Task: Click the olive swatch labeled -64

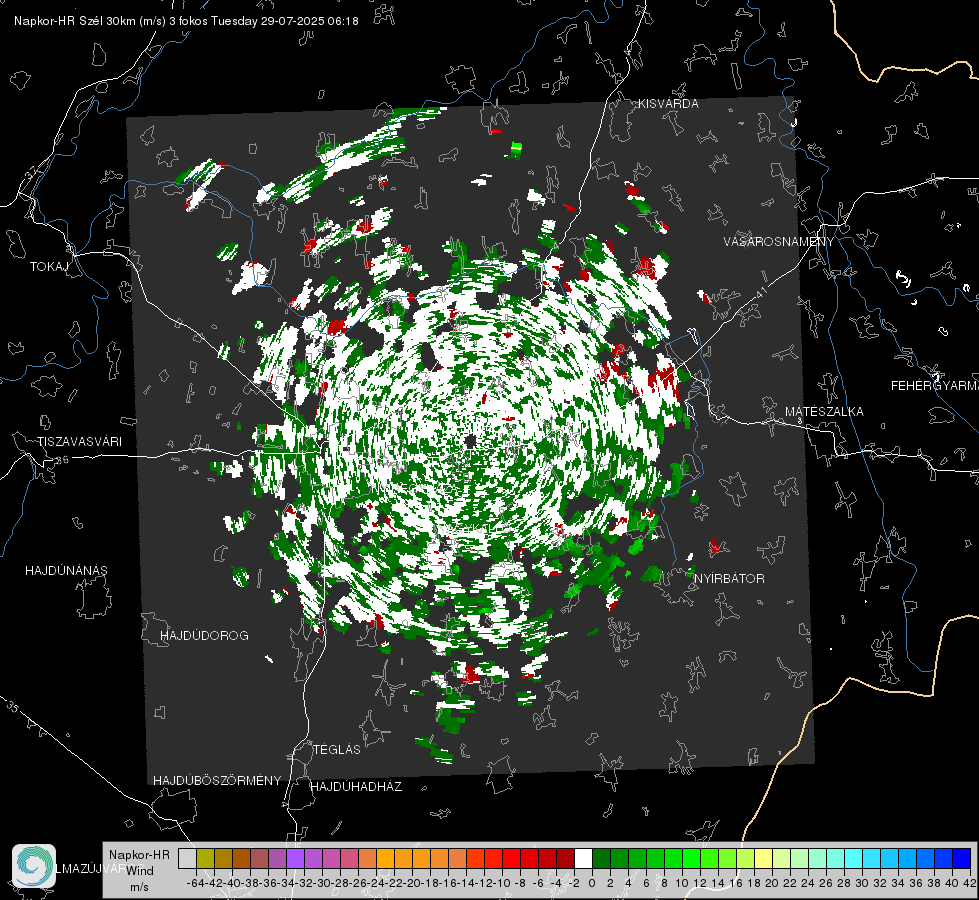Action: 205,858
